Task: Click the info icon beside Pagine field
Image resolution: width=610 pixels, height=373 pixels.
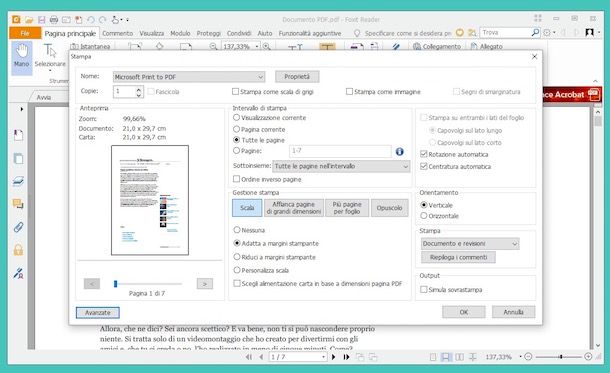Action: coord(400,151)
